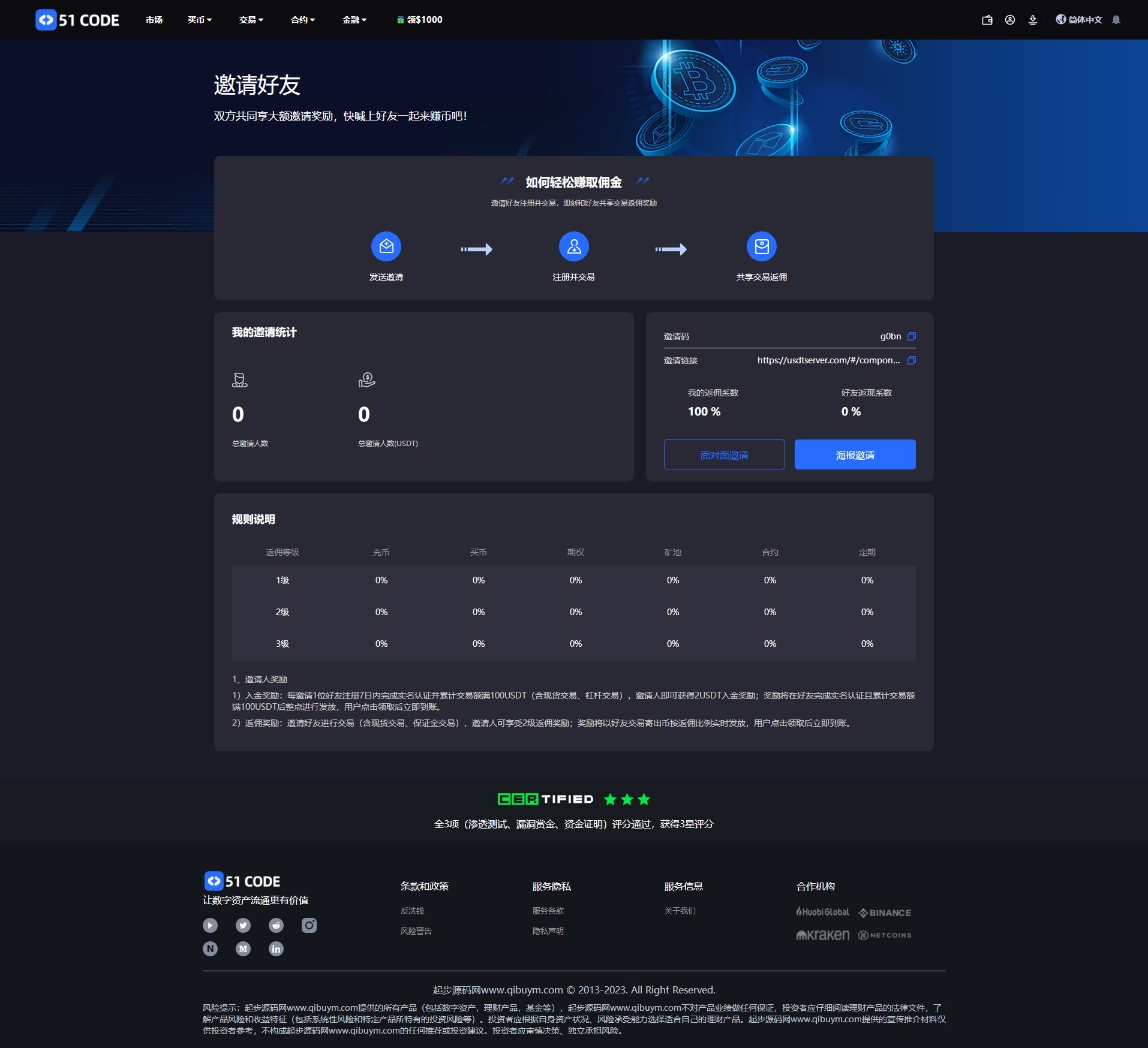
Task: Click the 0 % friend cashback value
Action: coord(851,412)
